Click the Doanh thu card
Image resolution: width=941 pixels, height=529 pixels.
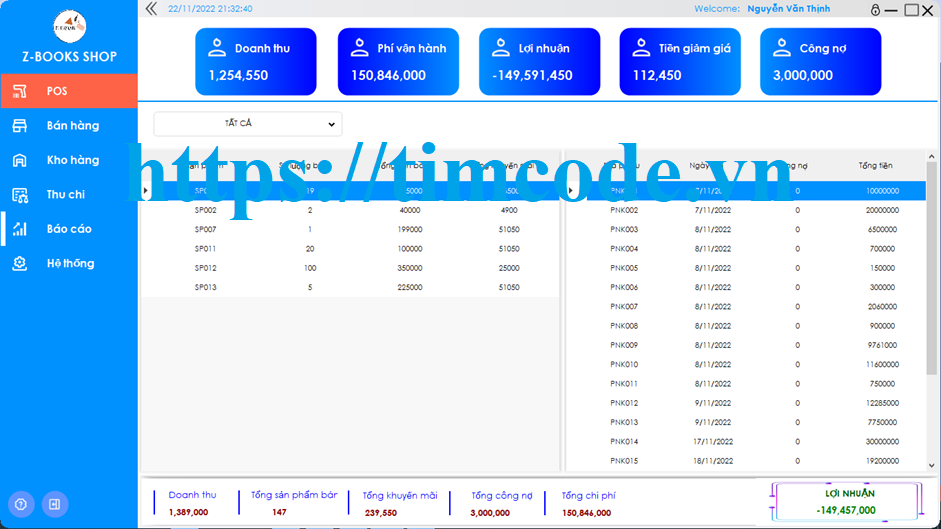[x=256, y=61]
